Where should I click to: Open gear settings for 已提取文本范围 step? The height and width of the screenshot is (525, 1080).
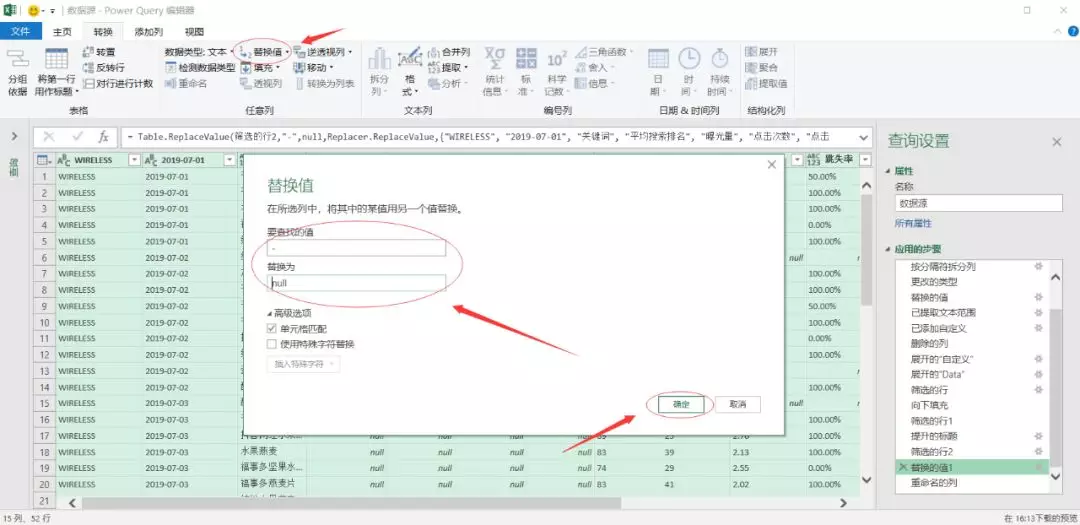[x=1039, y=312]
